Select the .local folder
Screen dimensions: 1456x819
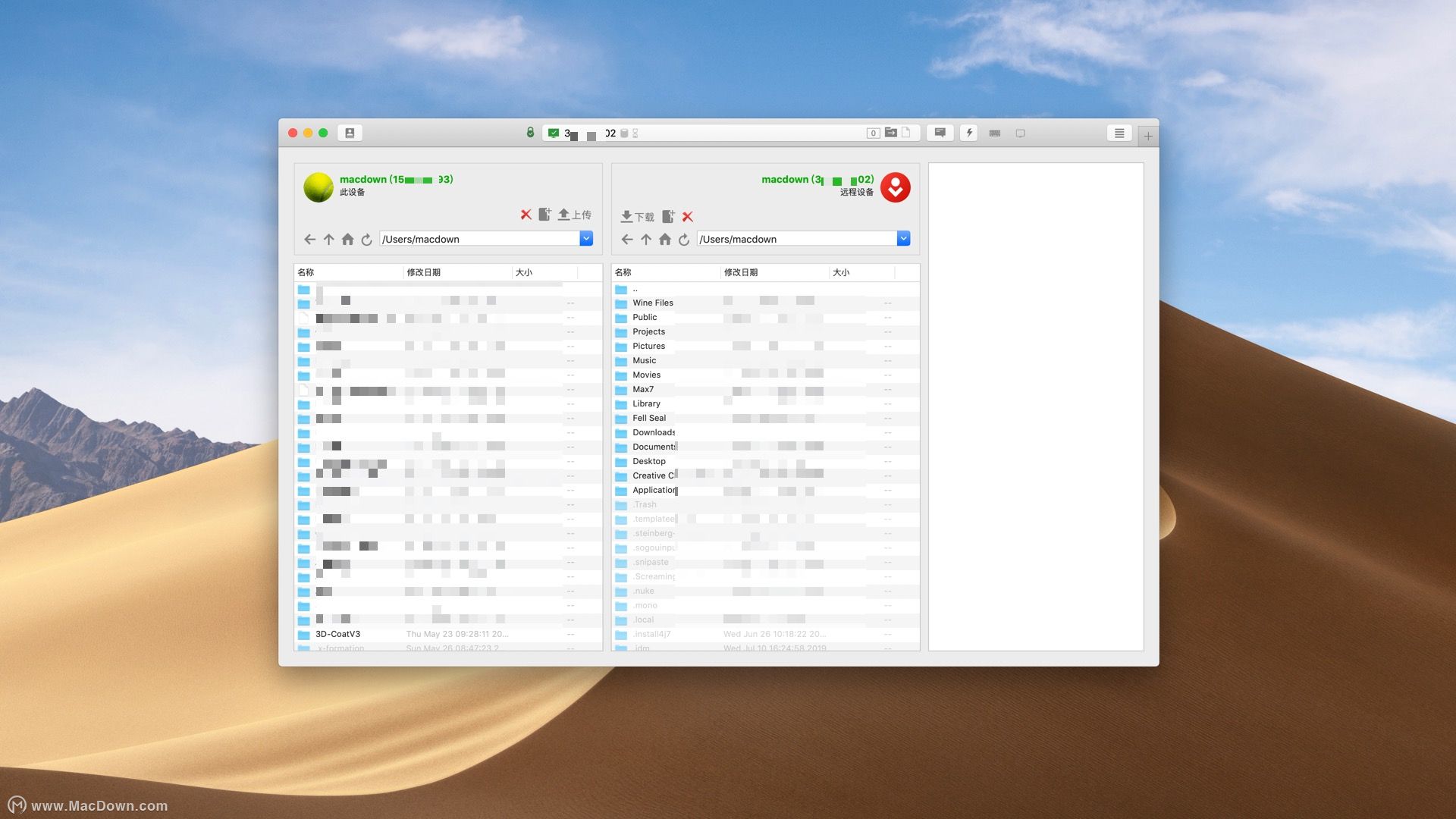765,620
